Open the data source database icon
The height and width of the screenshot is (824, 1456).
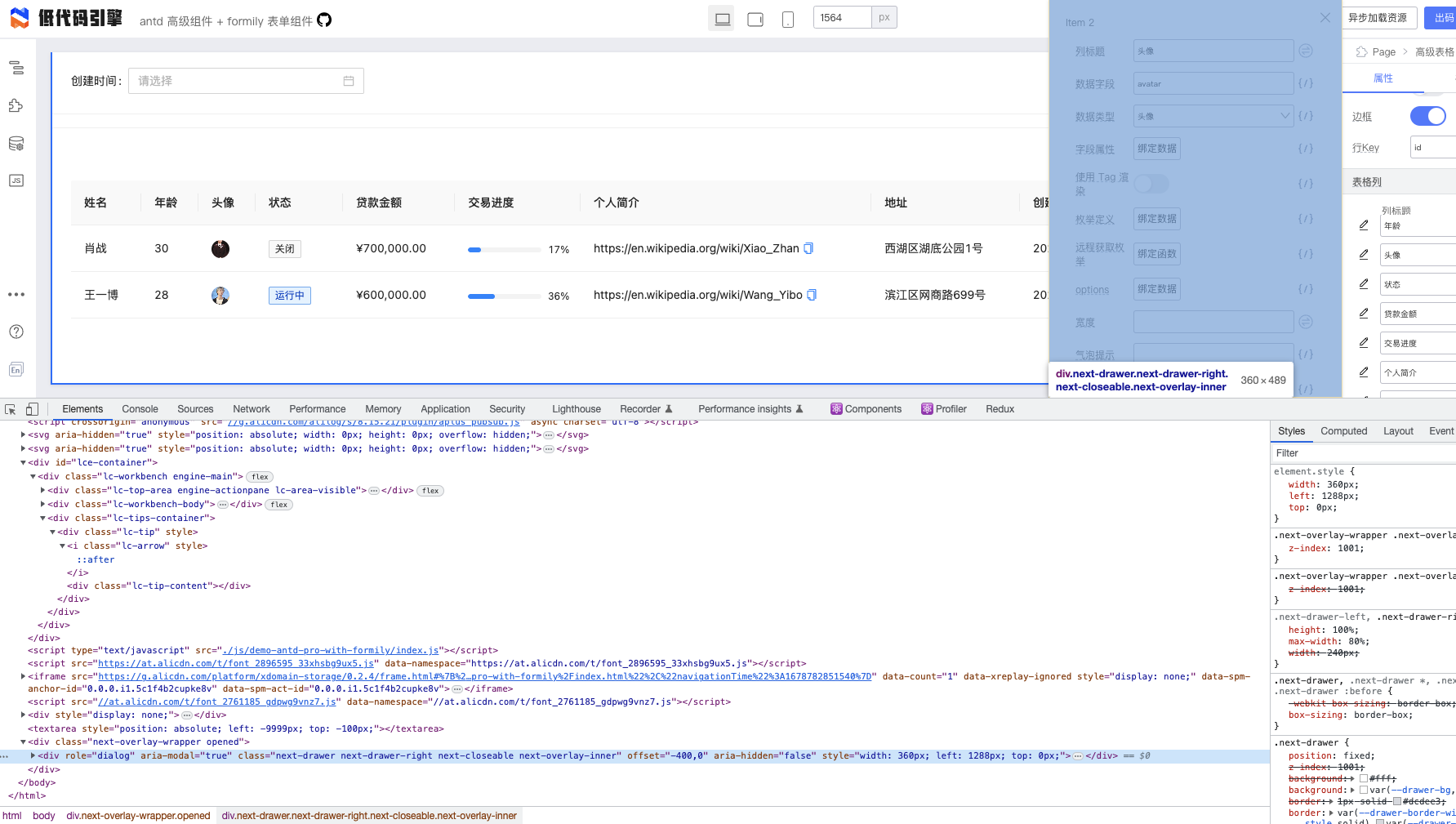[16, 144]
